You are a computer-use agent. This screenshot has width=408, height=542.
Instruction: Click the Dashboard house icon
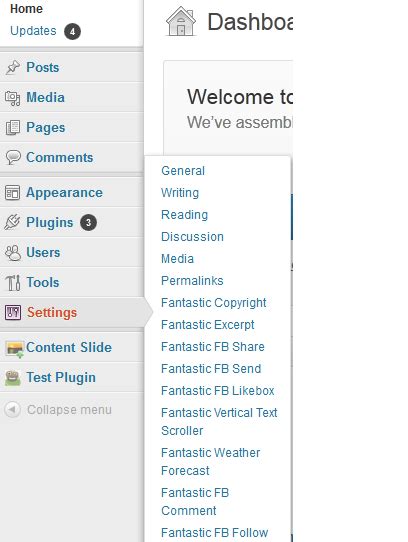181,21
